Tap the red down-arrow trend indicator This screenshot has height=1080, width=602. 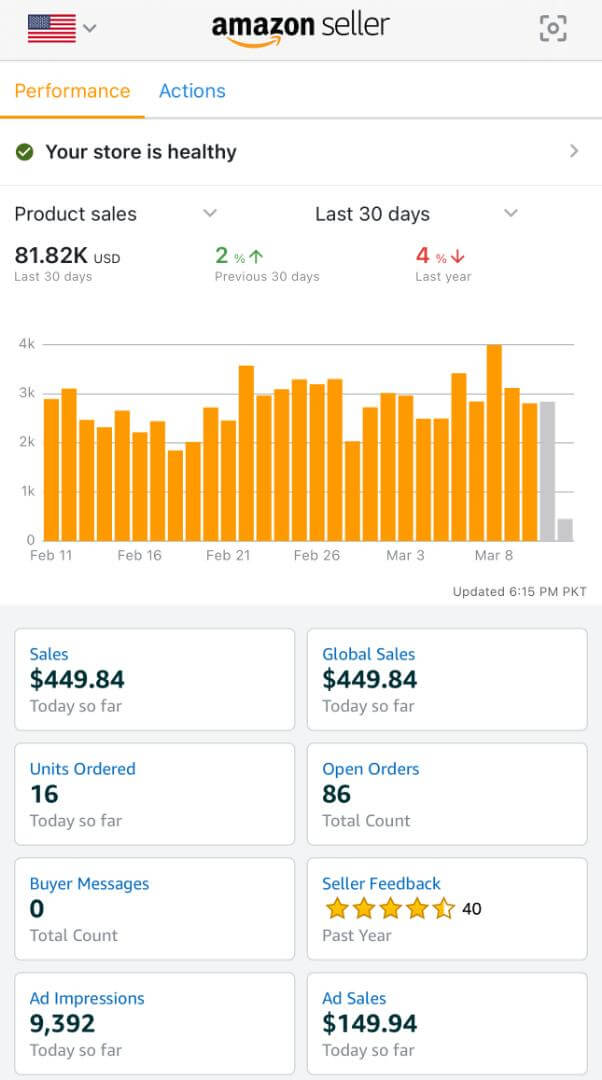(458, 257)
